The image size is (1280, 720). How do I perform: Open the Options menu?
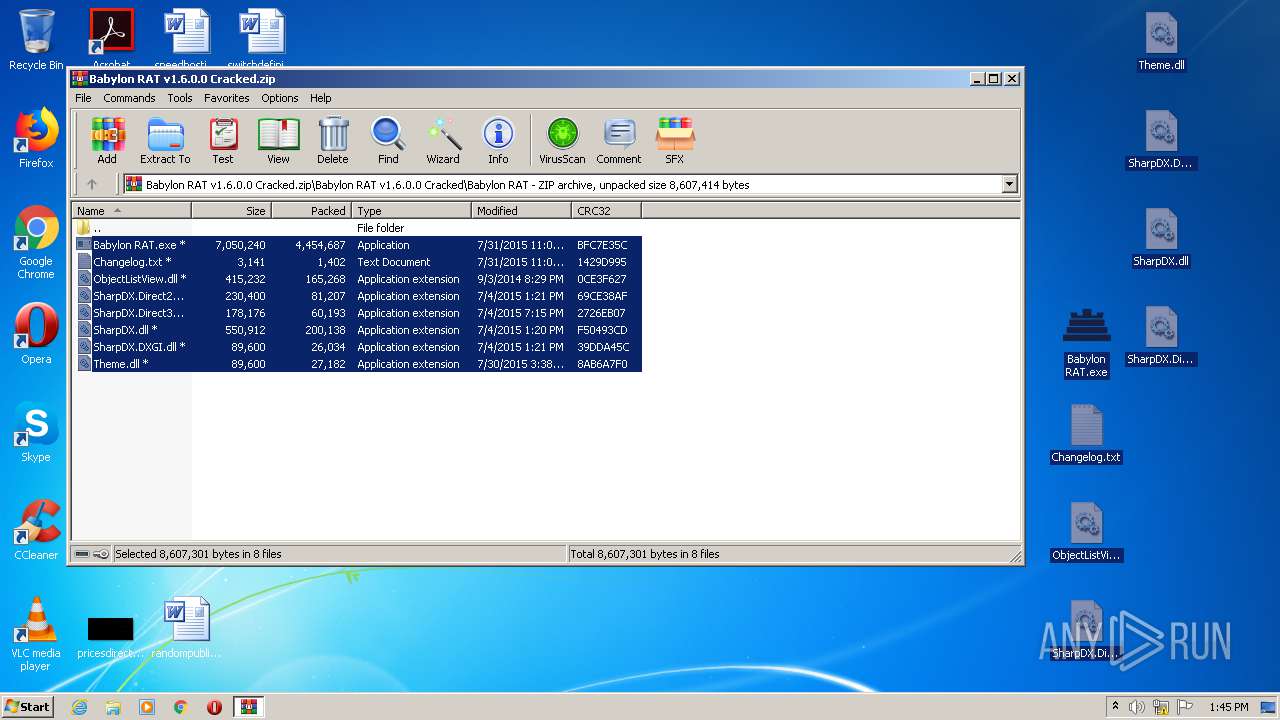(x=280, y=98)
